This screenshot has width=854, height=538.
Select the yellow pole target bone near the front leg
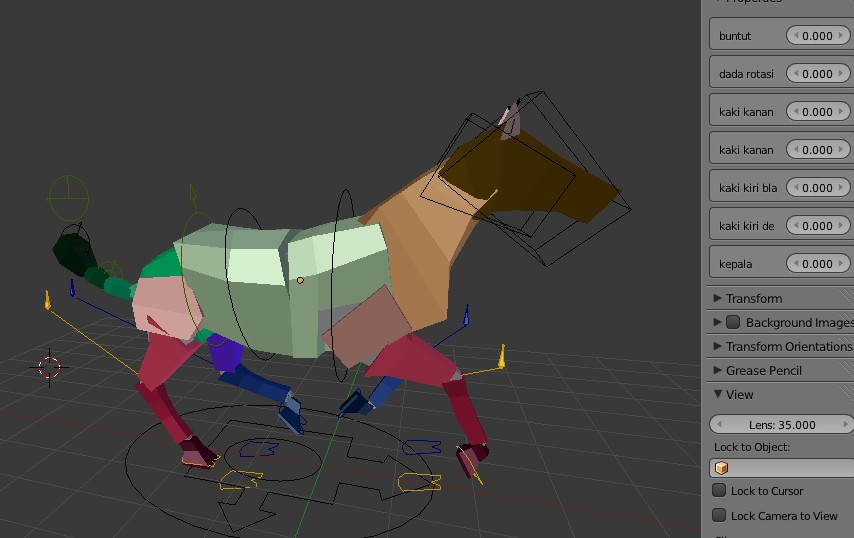[502, 356]
